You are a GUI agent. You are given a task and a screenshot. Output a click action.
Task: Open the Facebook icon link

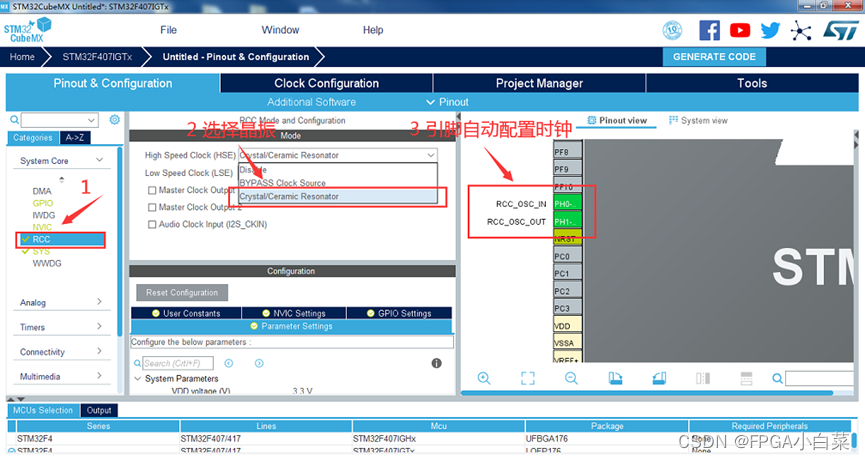click(x=709, y=30)
